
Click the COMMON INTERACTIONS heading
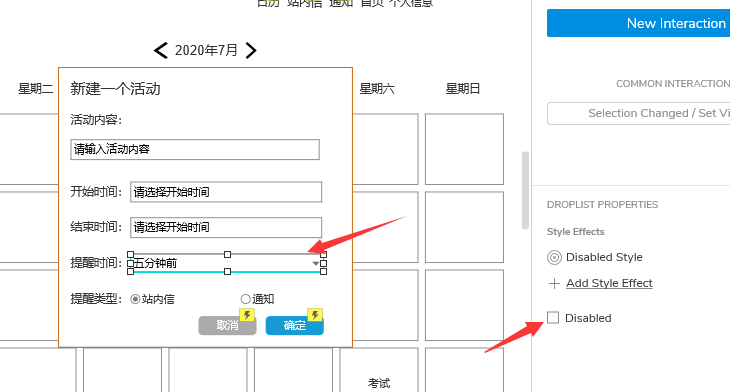673,84
